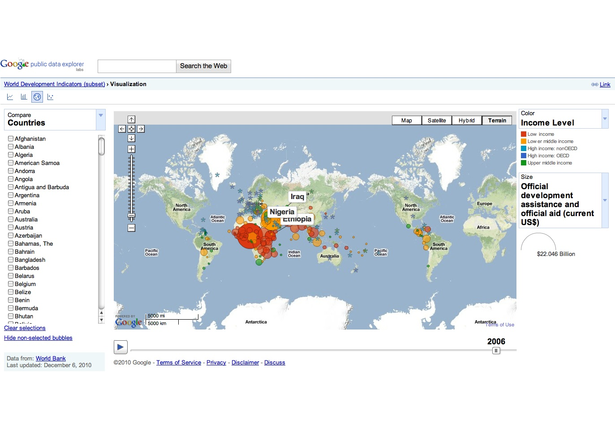Select the map chart view icon
This screenshot has height=424, width=615.
point(37,97)
